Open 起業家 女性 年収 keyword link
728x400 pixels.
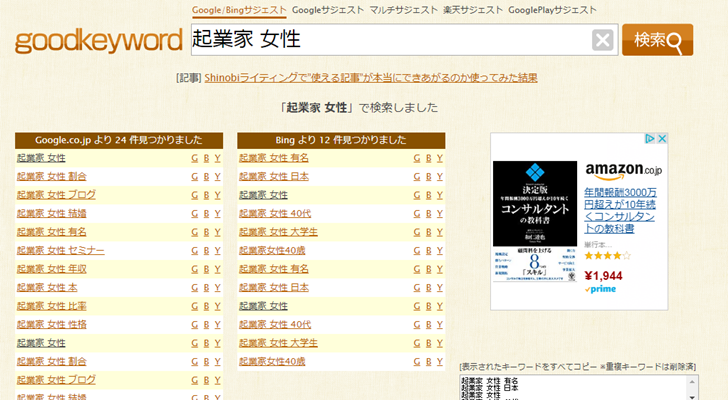tap(52, 269)
